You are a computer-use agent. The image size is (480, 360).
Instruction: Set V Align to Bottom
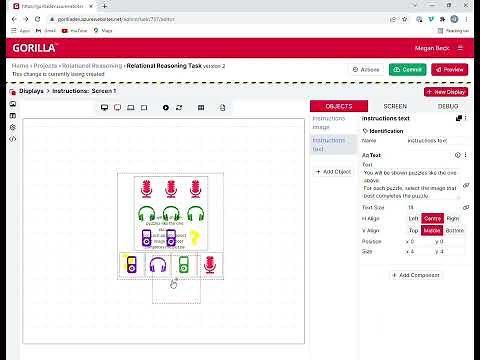pos(455,230)
